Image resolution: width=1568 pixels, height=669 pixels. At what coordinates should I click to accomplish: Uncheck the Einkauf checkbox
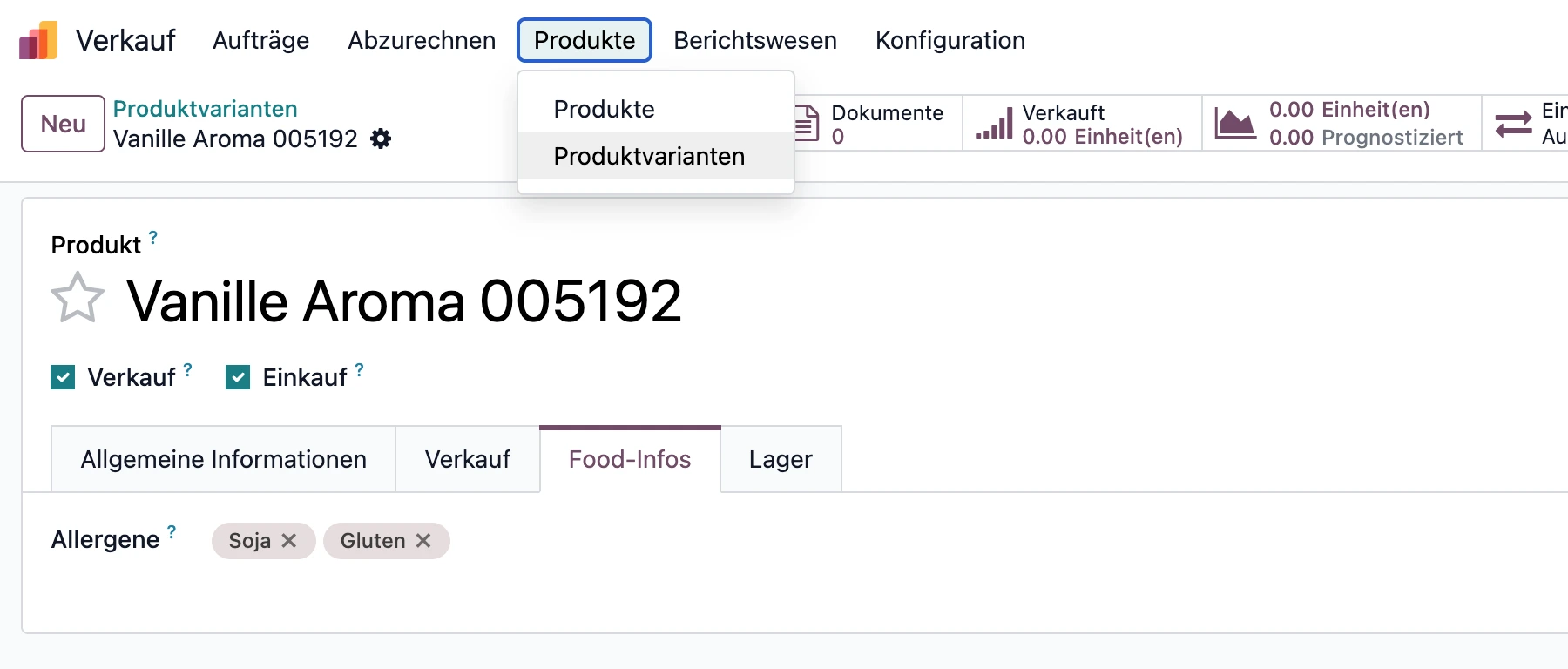click(238, 377)
